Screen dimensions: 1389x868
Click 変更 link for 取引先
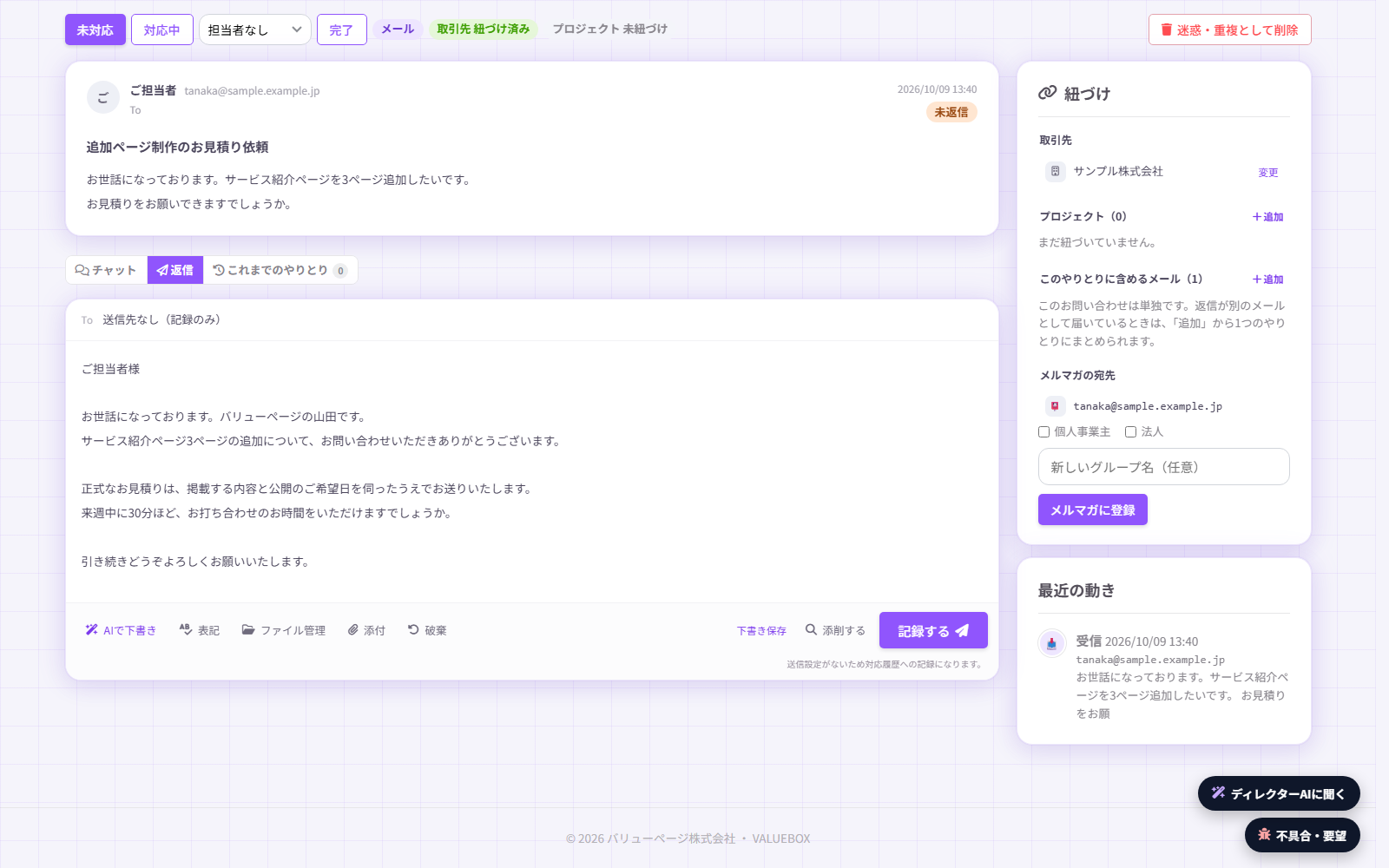pyautogui.click(x=1268, y=173)
